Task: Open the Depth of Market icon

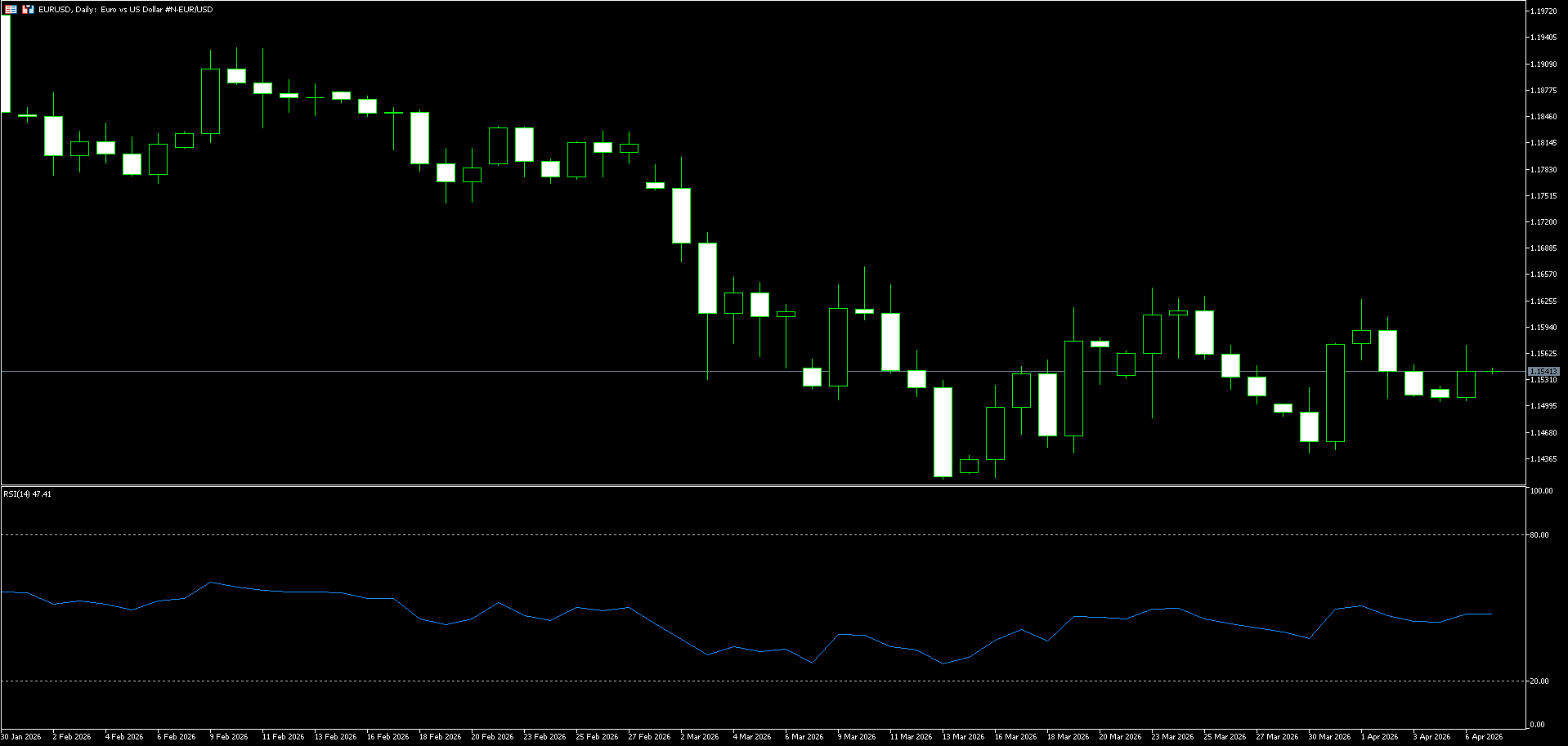Action: click(x=28, y=10)
